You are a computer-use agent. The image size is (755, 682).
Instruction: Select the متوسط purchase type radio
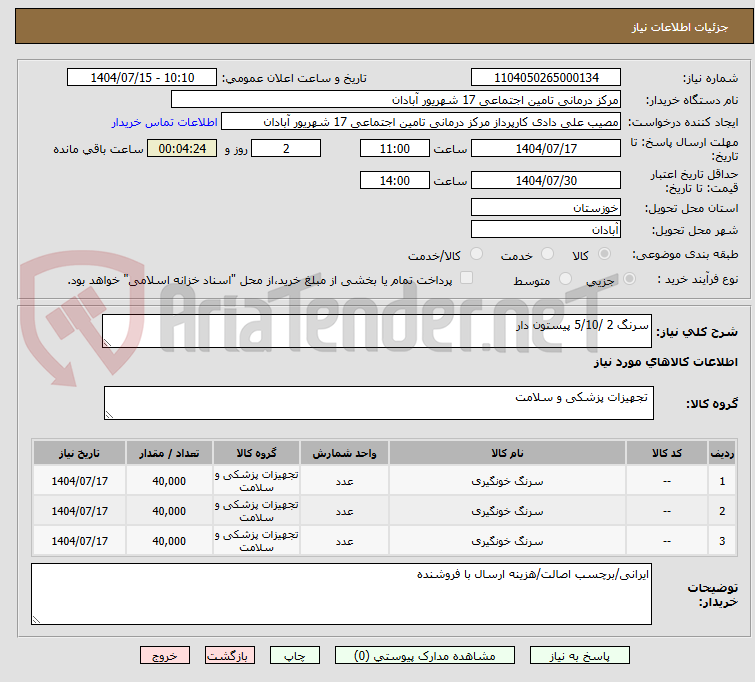[x=565, y=278]
